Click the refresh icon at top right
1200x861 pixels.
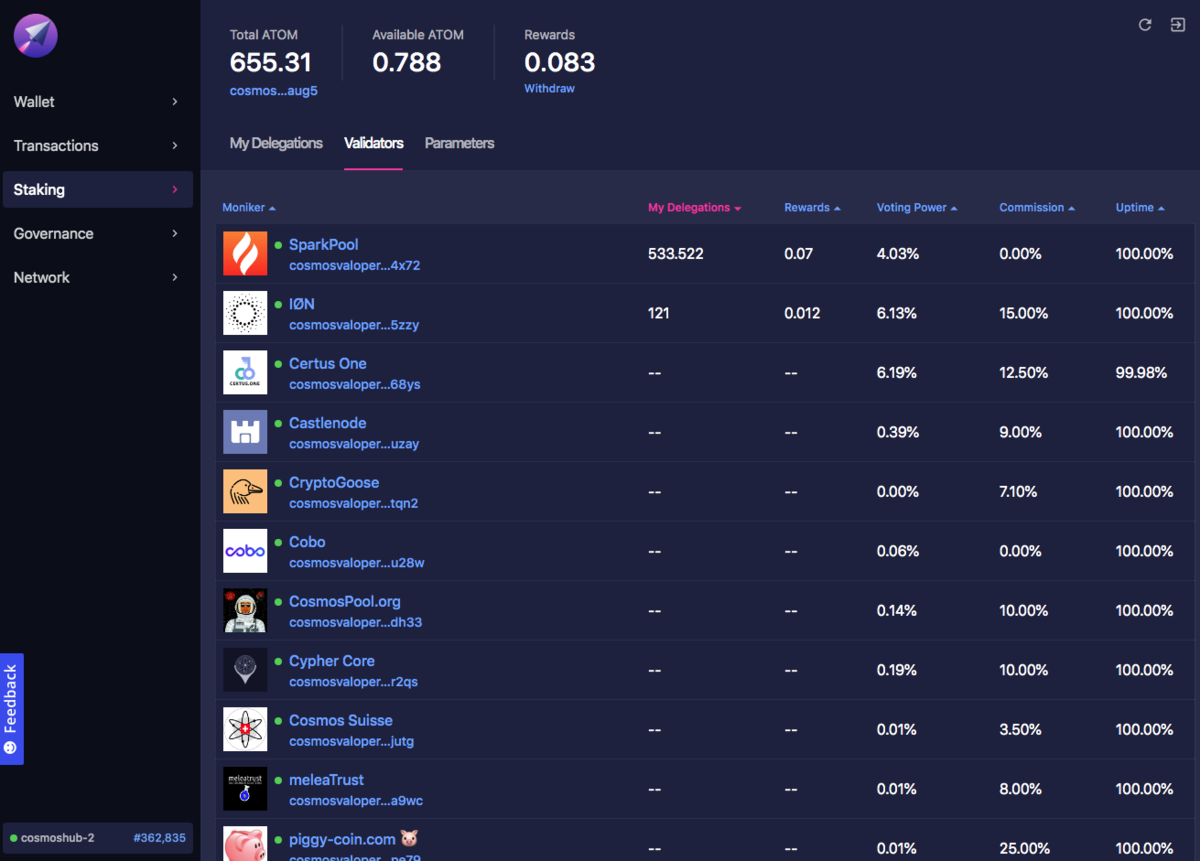click(1145, 25)
